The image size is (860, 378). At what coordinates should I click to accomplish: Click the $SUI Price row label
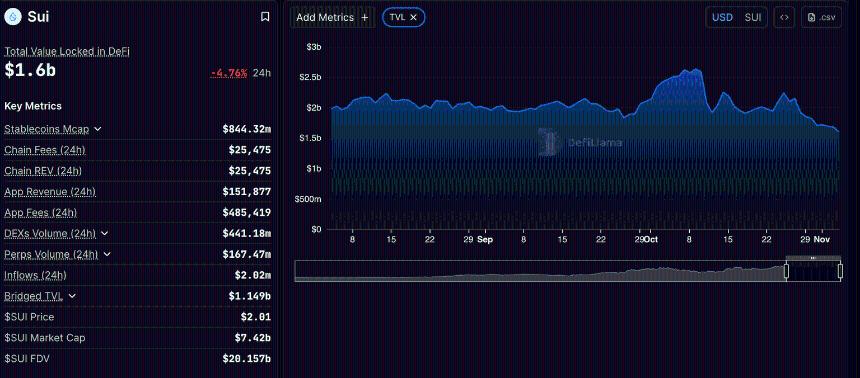point(29,317)
